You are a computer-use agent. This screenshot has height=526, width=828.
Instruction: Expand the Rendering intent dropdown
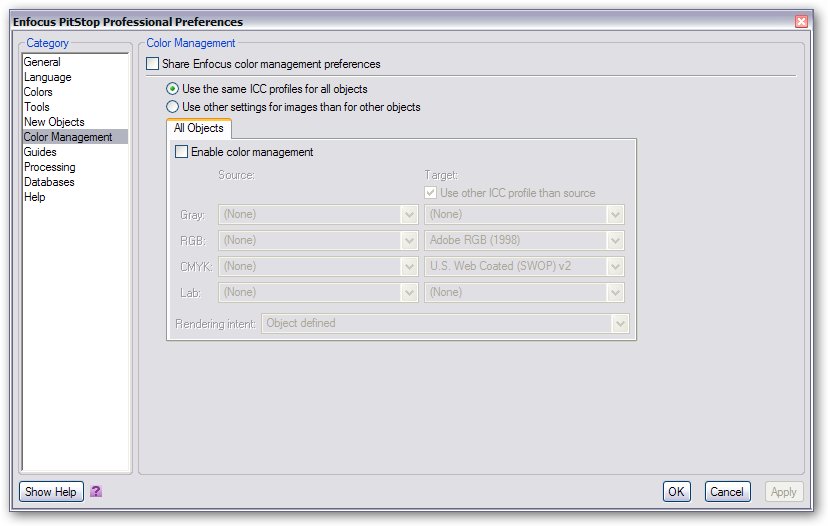point(445,323)
